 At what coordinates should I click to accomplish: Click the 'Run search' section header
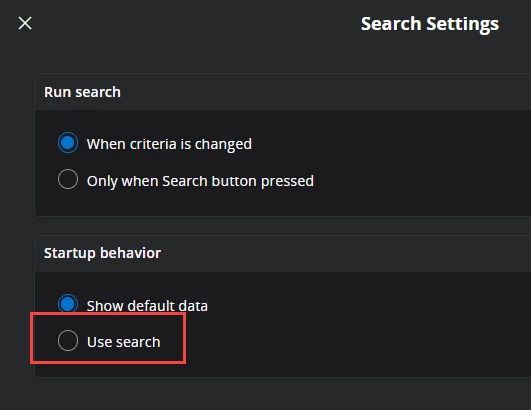click(x=82, y=92)
